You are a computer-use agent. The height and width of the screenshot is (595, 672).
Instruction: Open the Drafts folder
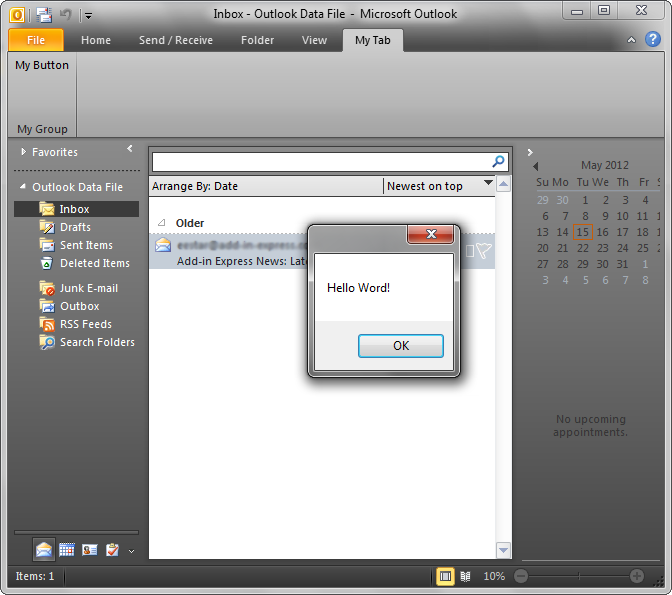(x=75, y=227)
